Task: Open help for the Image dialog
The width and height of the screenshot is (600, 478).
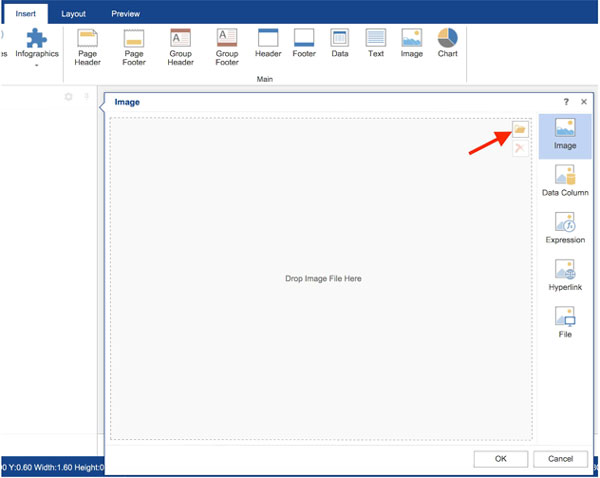Action: click(566, 102)
